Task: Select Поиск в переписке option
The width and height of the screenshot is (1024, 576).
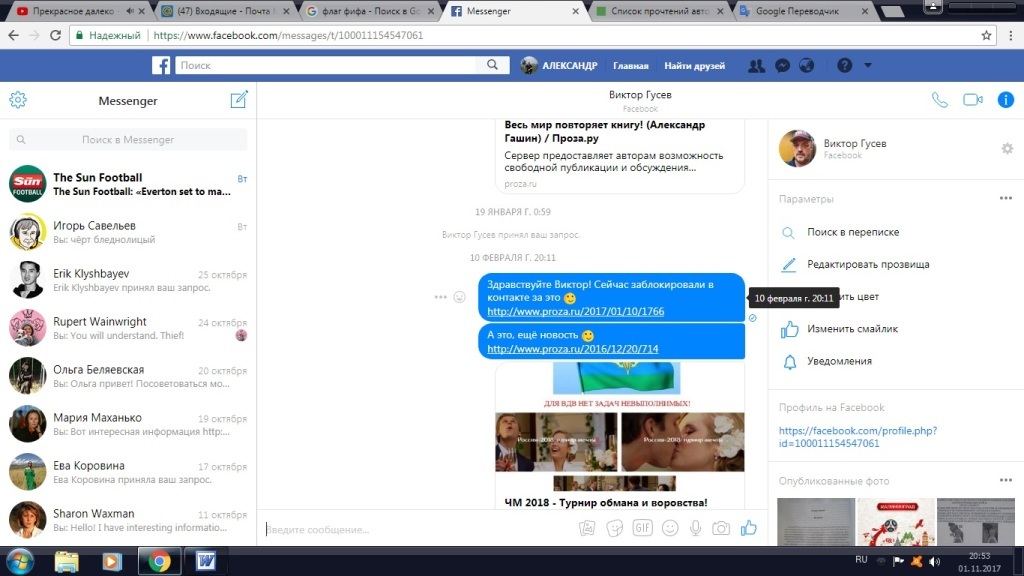Action: [x=853, y=232]
